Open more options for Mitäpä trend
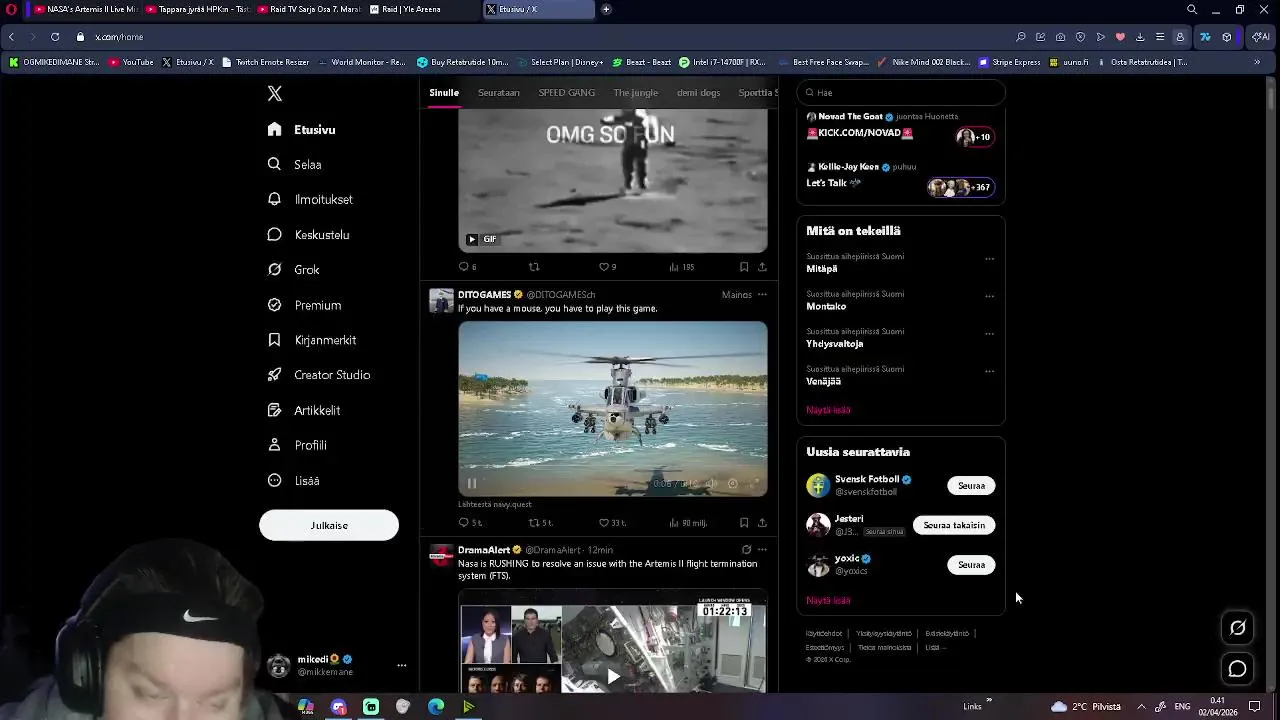 point(990,259)
